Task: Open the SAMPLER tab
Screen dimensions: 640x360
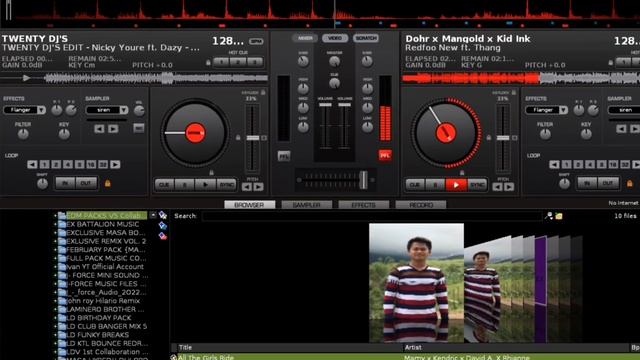Action: [307, 205]
